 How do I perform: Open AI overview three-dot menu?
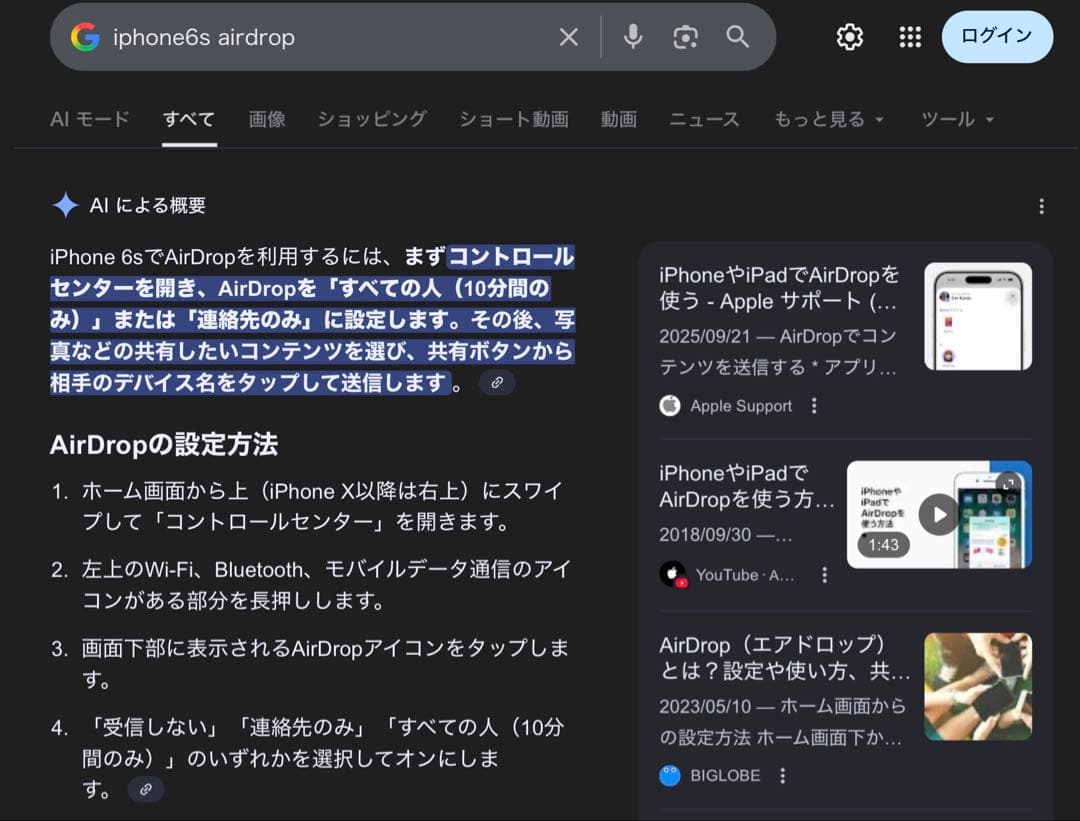(x=1041, y=206)
